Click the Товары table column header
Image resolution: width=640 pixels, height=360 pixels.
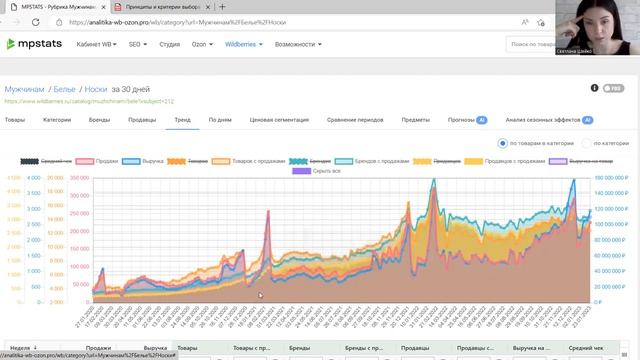tap(187, 348)
